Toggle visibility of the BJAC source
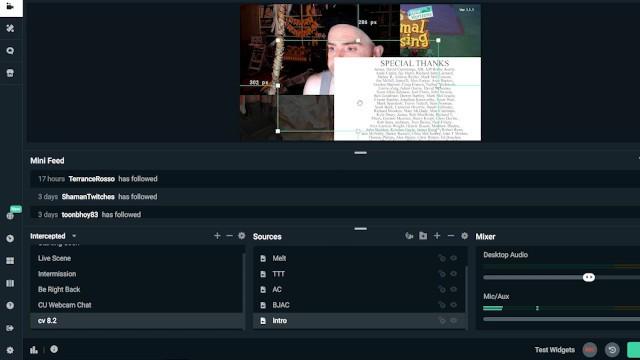 click(453, 305)
